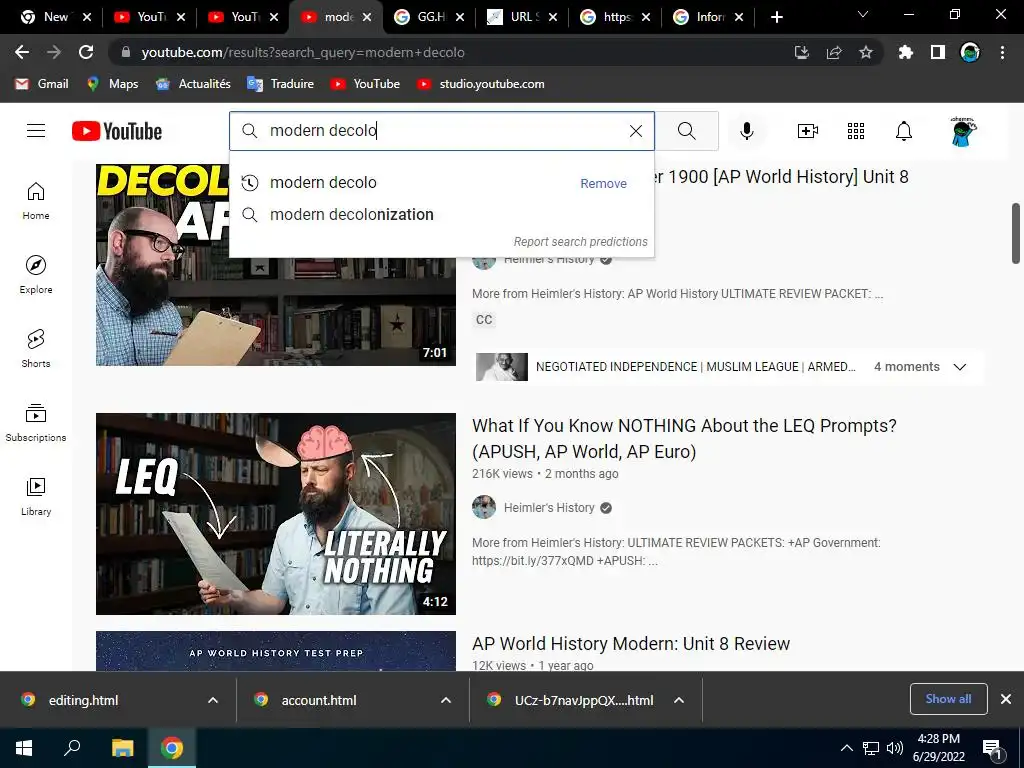This screenshot has height=768, width=1024.
Task: Click the address bar URL
Action: pyautogui.click(x=303, y=52)
